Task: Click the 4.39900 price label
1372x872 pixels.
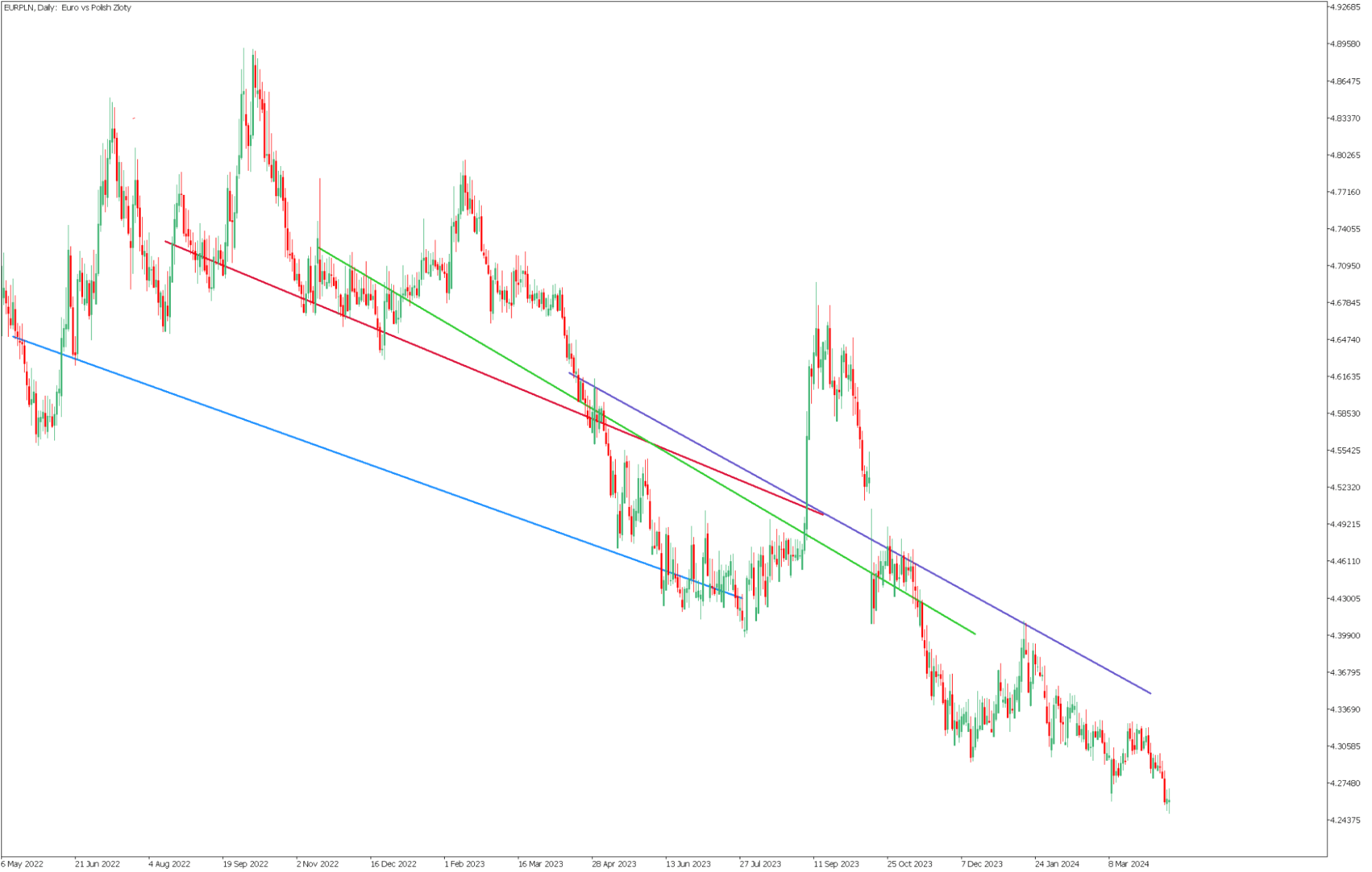Action: click(1345, 635)
